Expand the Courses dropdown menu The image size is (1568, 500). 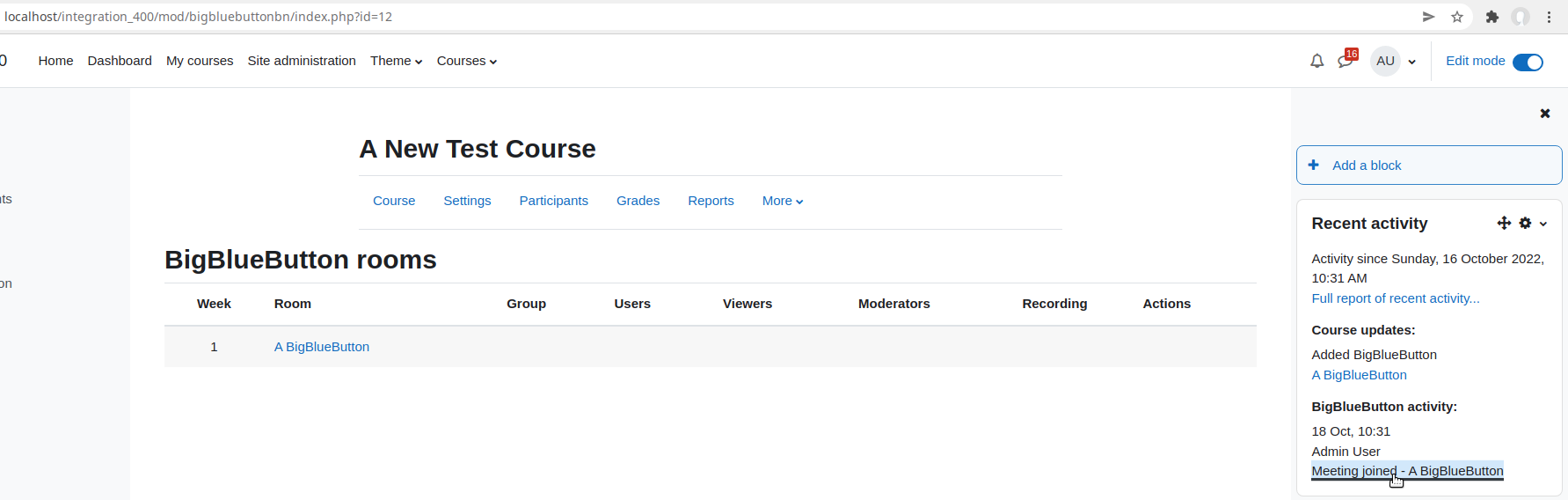467,61
